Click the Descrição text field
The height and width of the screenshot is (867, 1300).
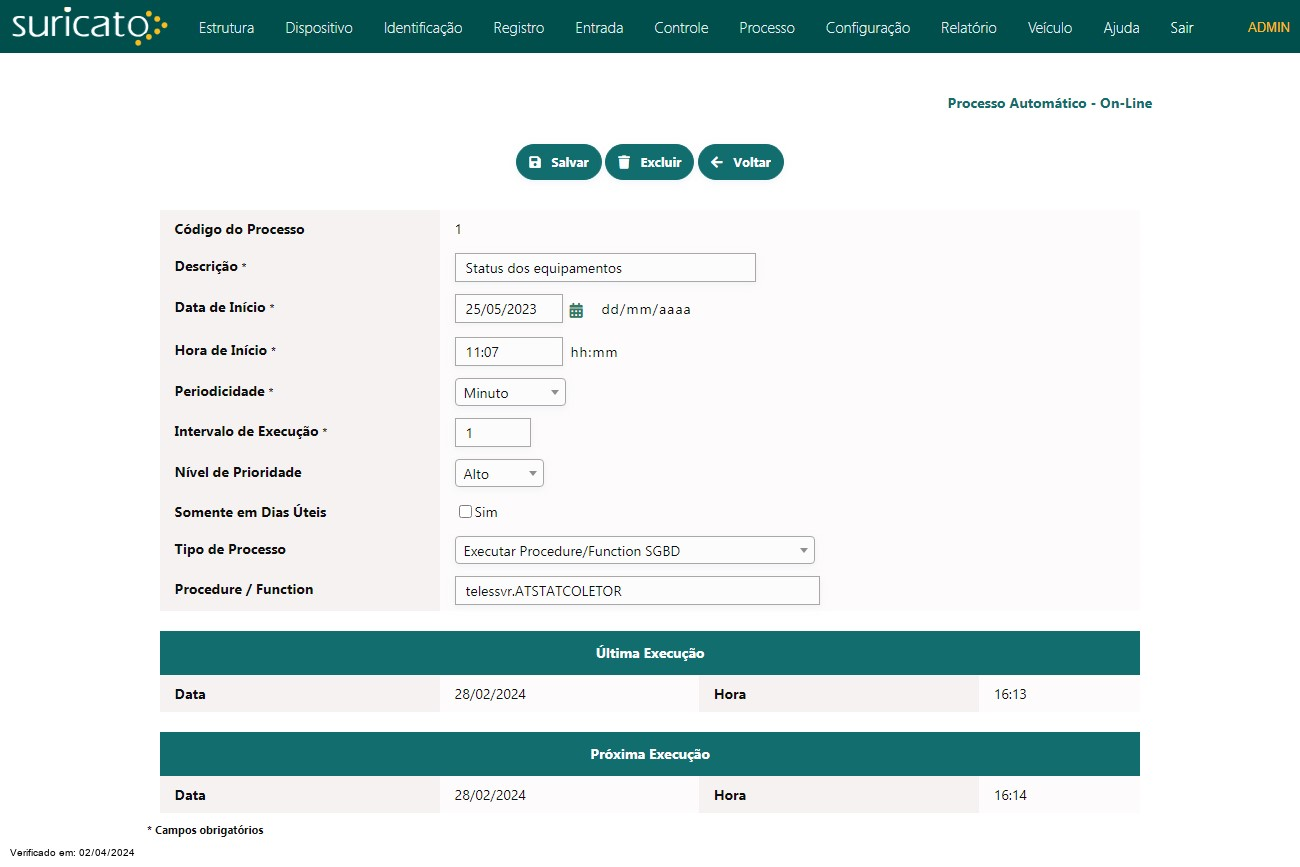coord(605,268)
